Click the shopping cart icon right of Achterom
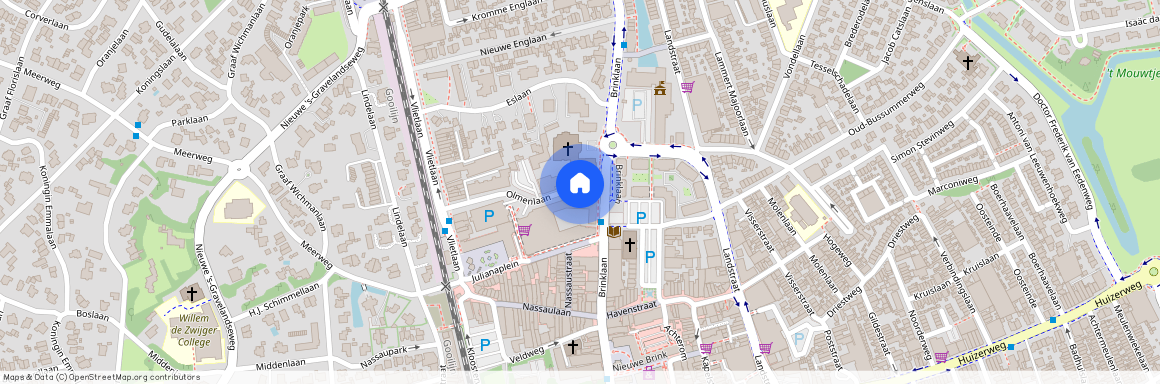Image resolution: width=1160 pixels, height=384 pixels. [706, 347]
